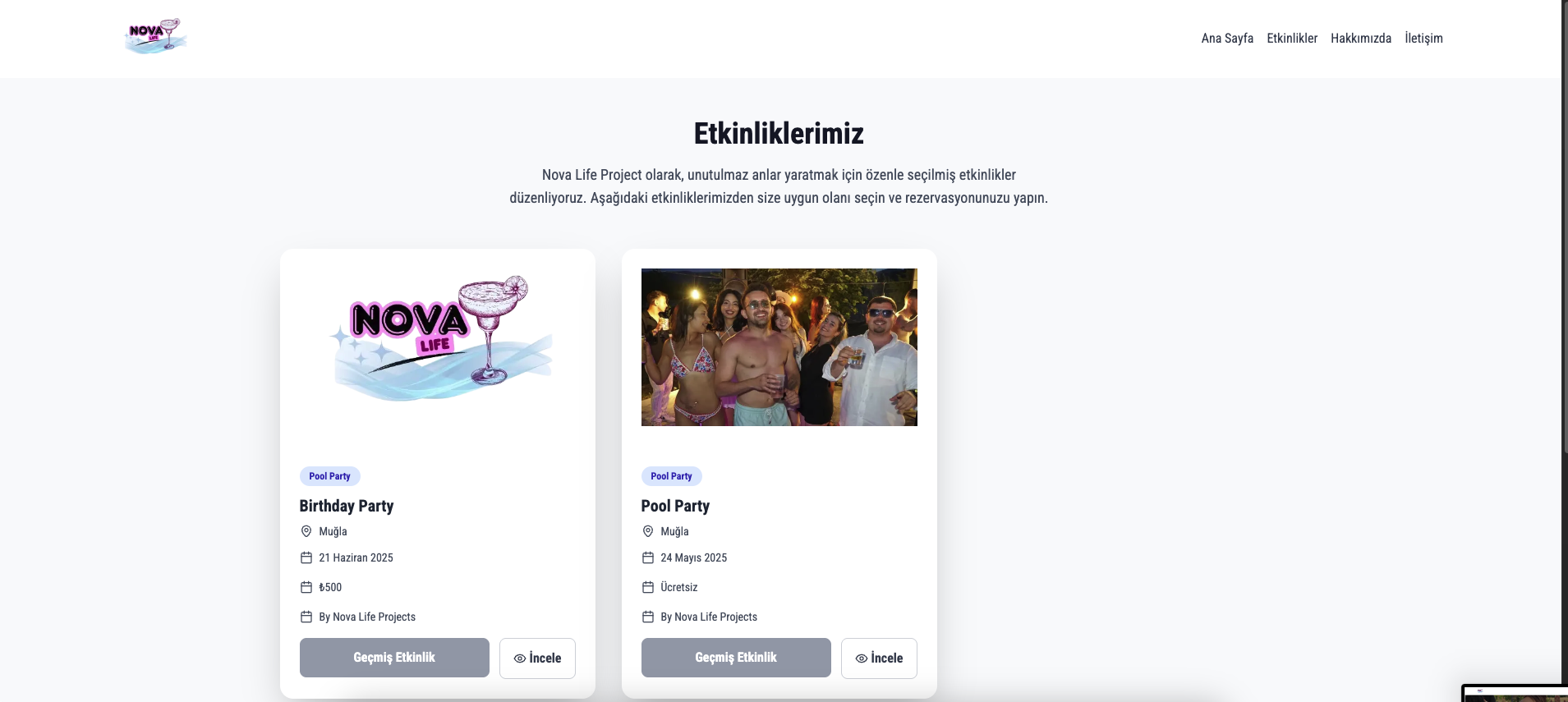Click the icon next to ₺500 price
Screen dimensions: 1568x702
point(306,587)
